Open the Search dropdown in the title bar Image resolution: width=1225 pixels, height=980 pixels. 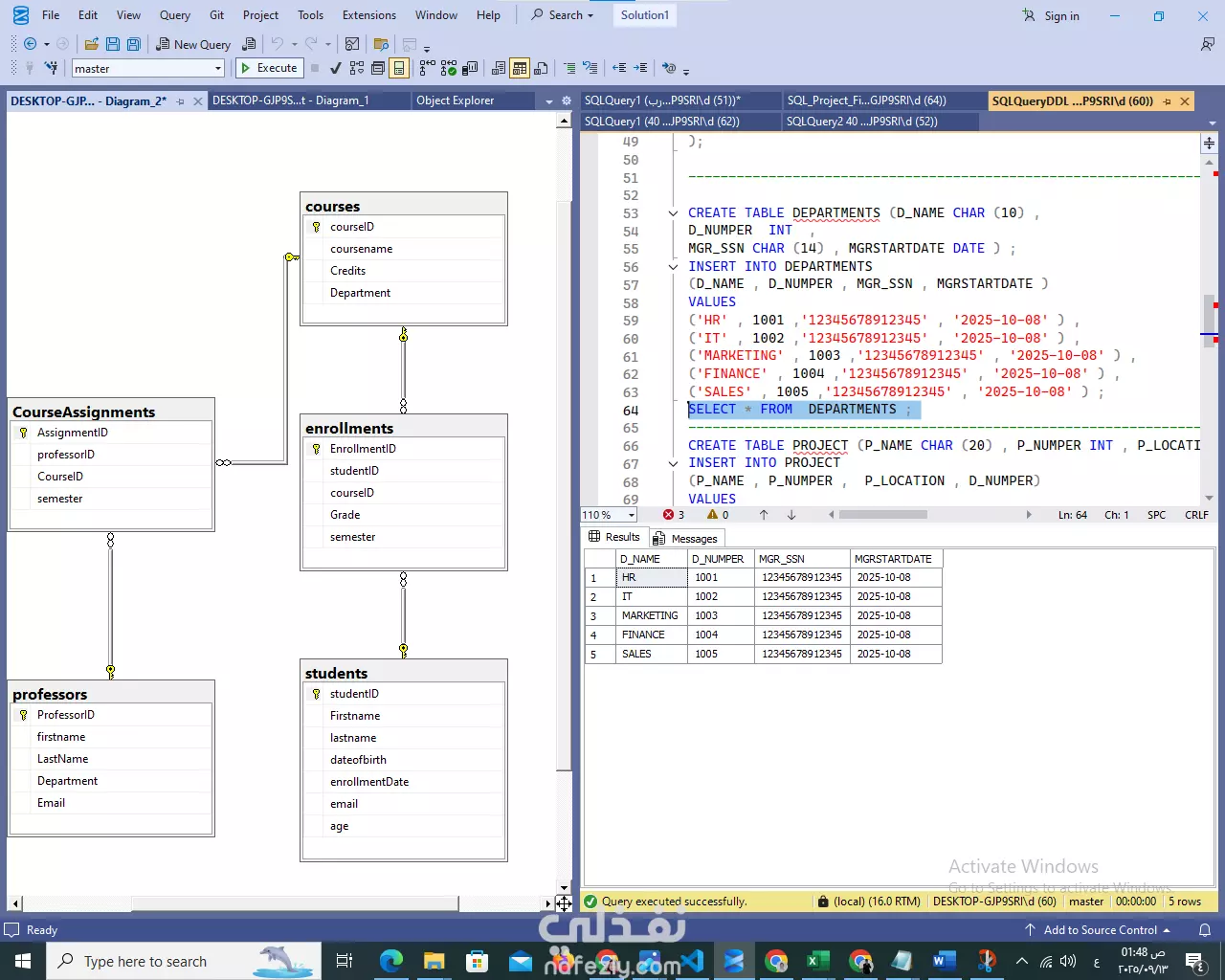(x=563, y=15)
